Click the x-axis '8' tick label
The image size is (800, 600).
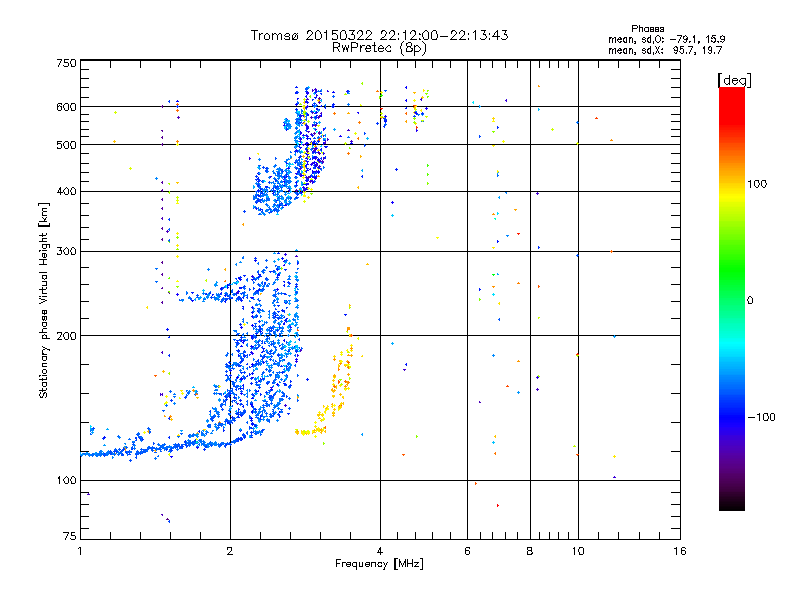[530, 551]
